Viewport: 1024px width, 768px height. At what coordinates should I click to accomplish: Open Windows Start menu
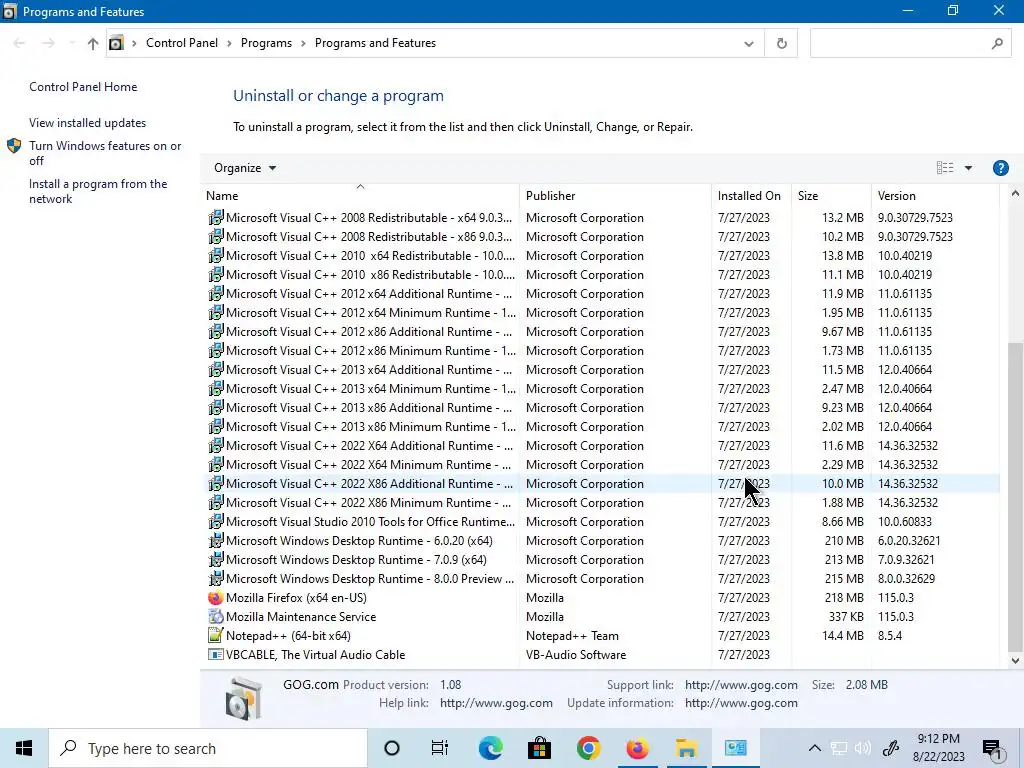click(x=24, y=748)
